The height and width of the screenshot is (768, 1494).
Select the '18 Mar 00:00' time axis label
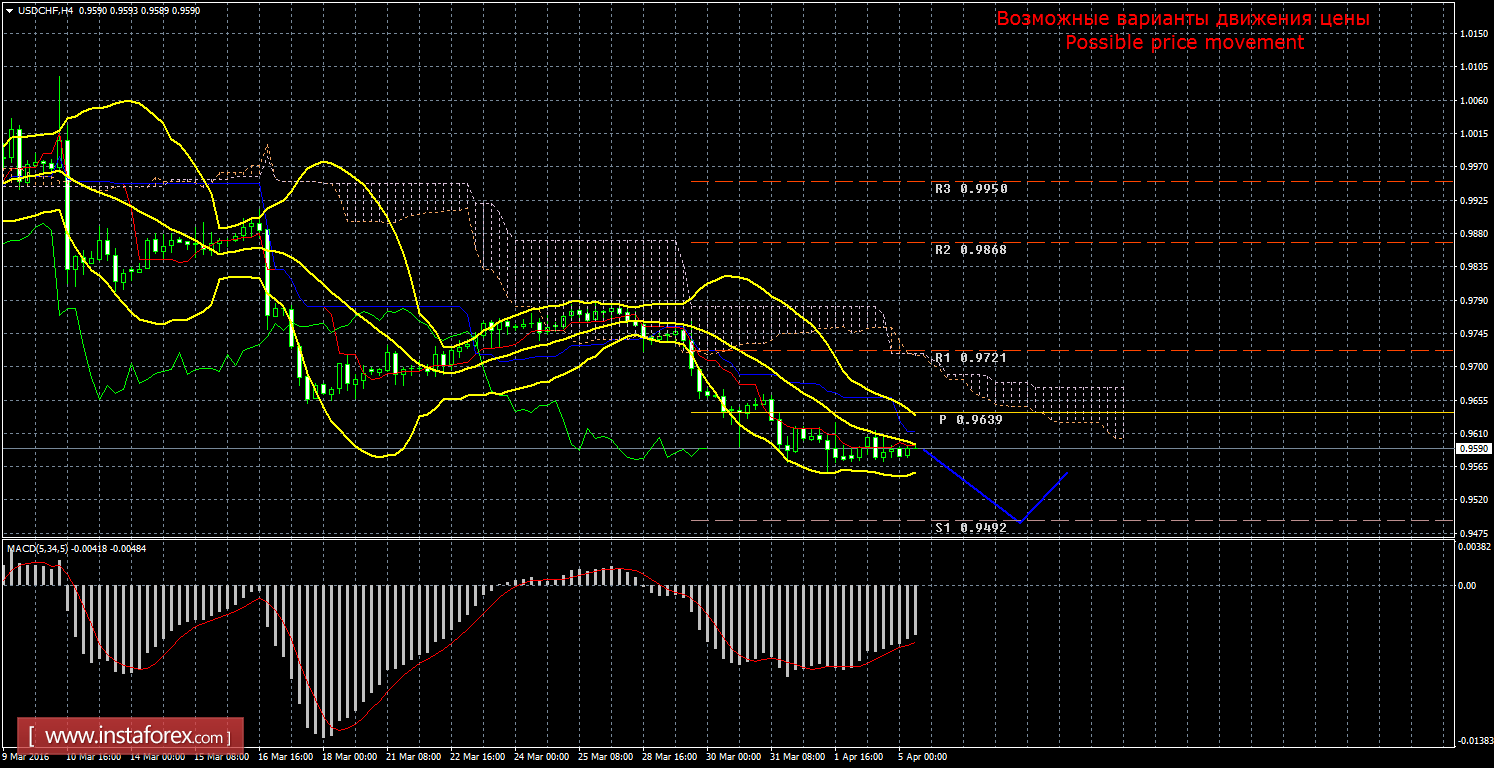(x=351, y=757)
